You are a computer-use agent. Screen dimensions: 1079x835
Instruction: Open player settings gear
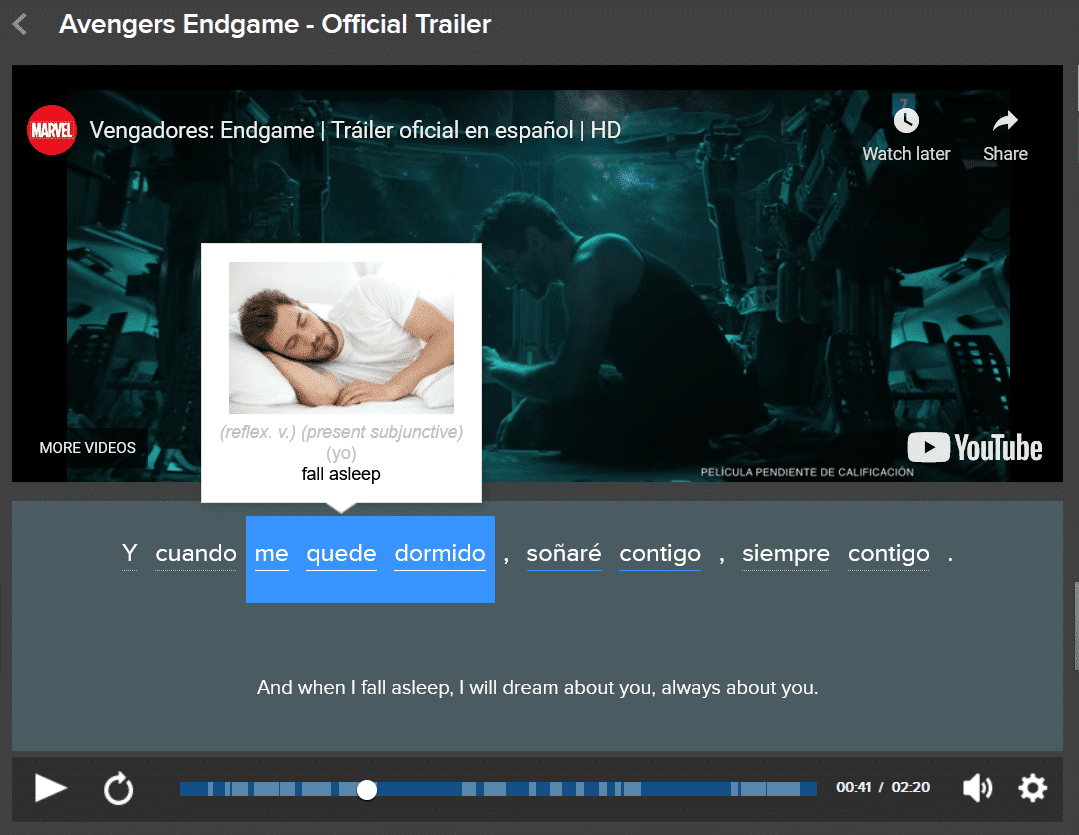click(x=1032, y=788)
